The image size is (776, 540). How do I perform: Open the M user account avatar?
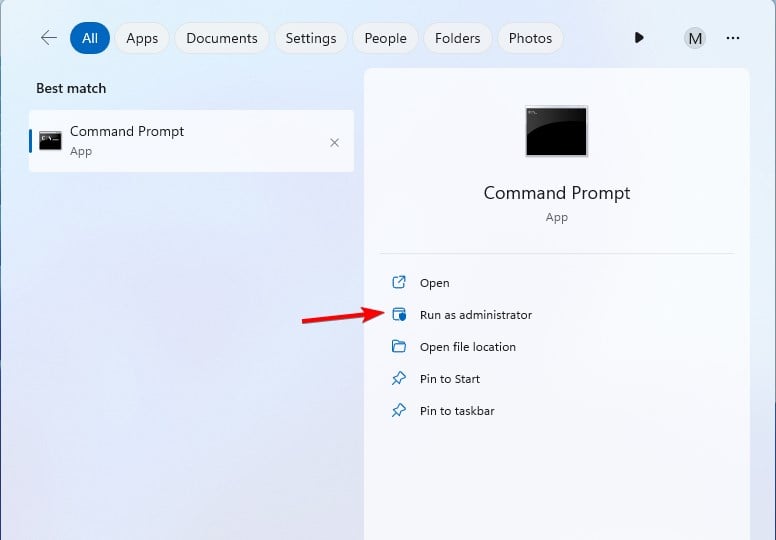pos(695,38)
